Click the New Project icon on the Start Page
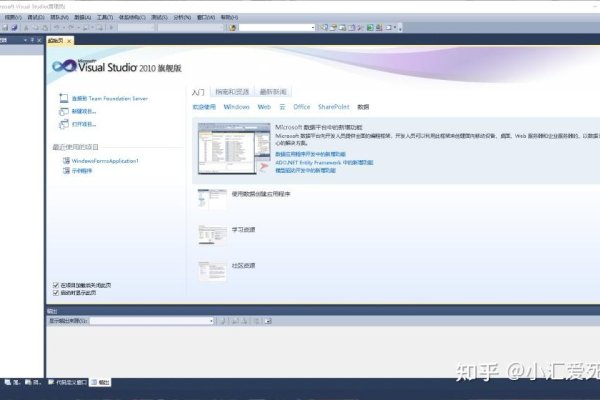Screen dimensions: 600x400 (x=64, y=111)
